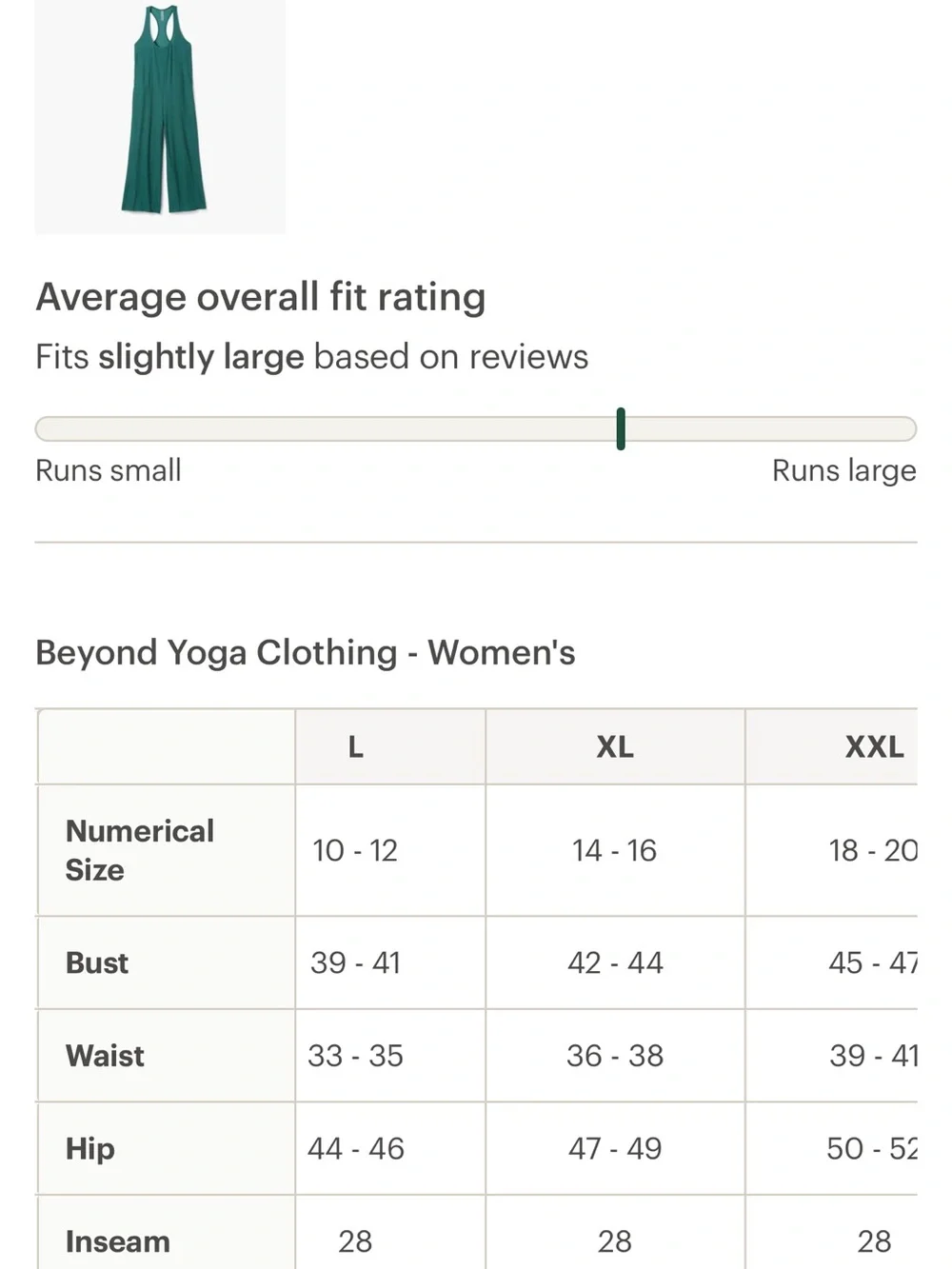Click the fit rating slider marker
The image size is (952, 1269).
(621, 428)
